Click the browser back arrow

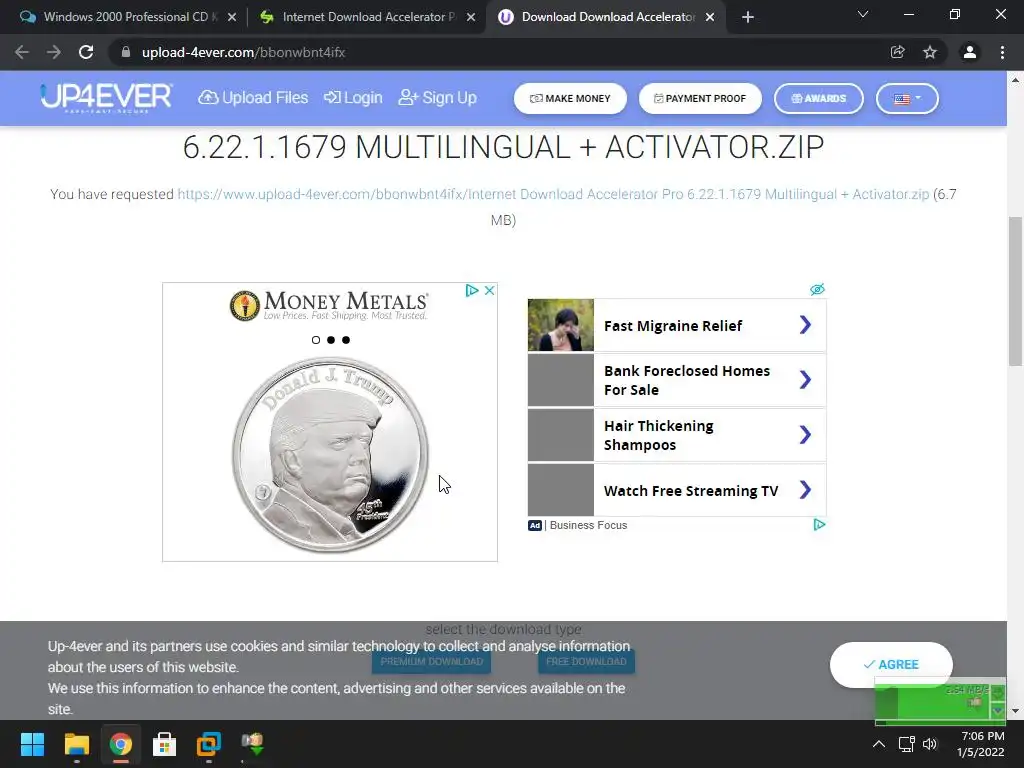tap(22, 52)
